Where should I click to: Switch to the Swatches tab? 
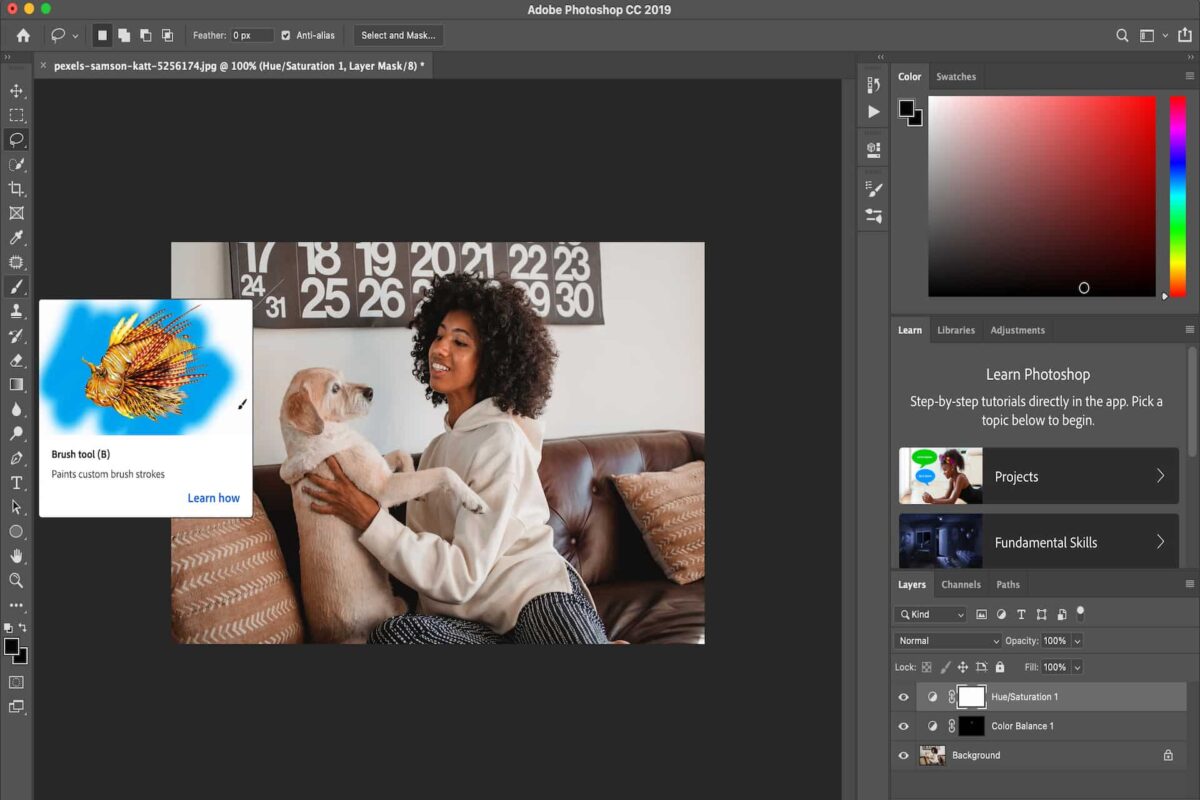point(955,77)
